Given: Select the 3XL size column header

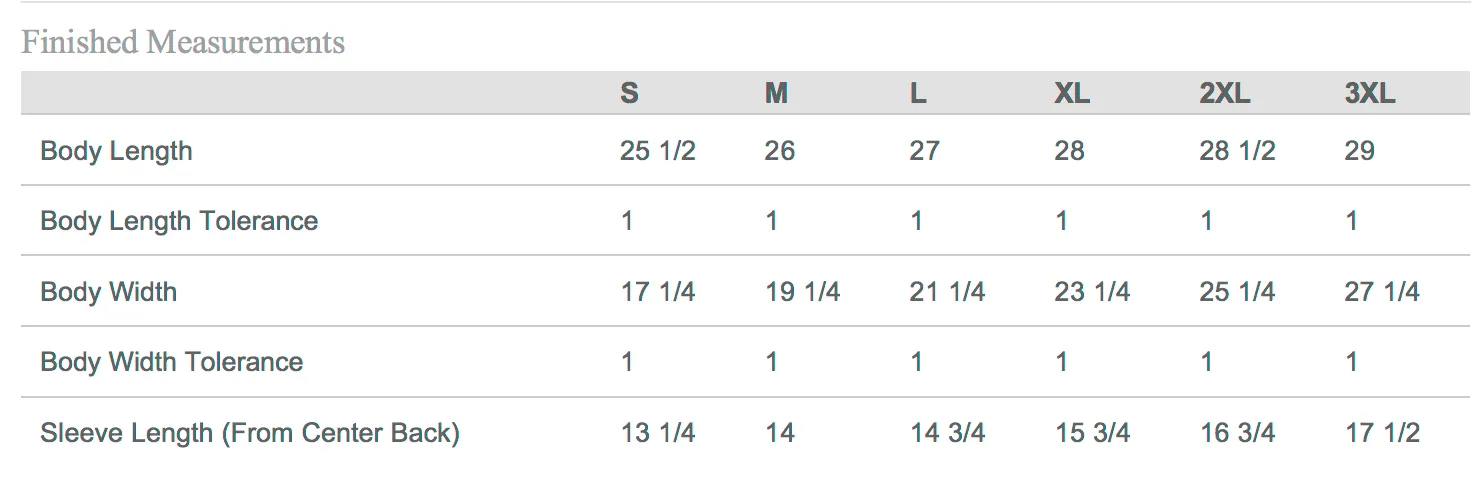Looking at the screenshot, I should (1370, 94).
